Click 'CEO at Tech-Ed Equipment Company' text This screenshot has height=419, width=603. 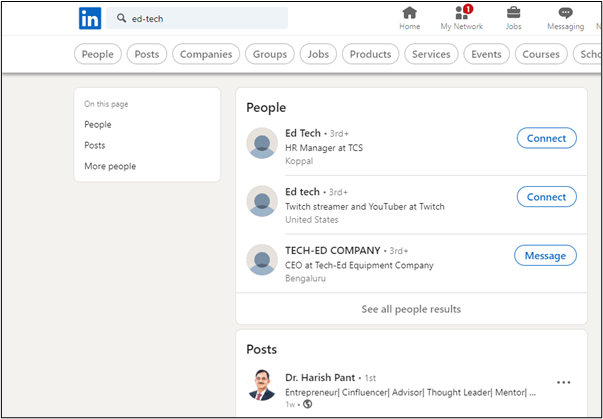(x=359, y=265)
